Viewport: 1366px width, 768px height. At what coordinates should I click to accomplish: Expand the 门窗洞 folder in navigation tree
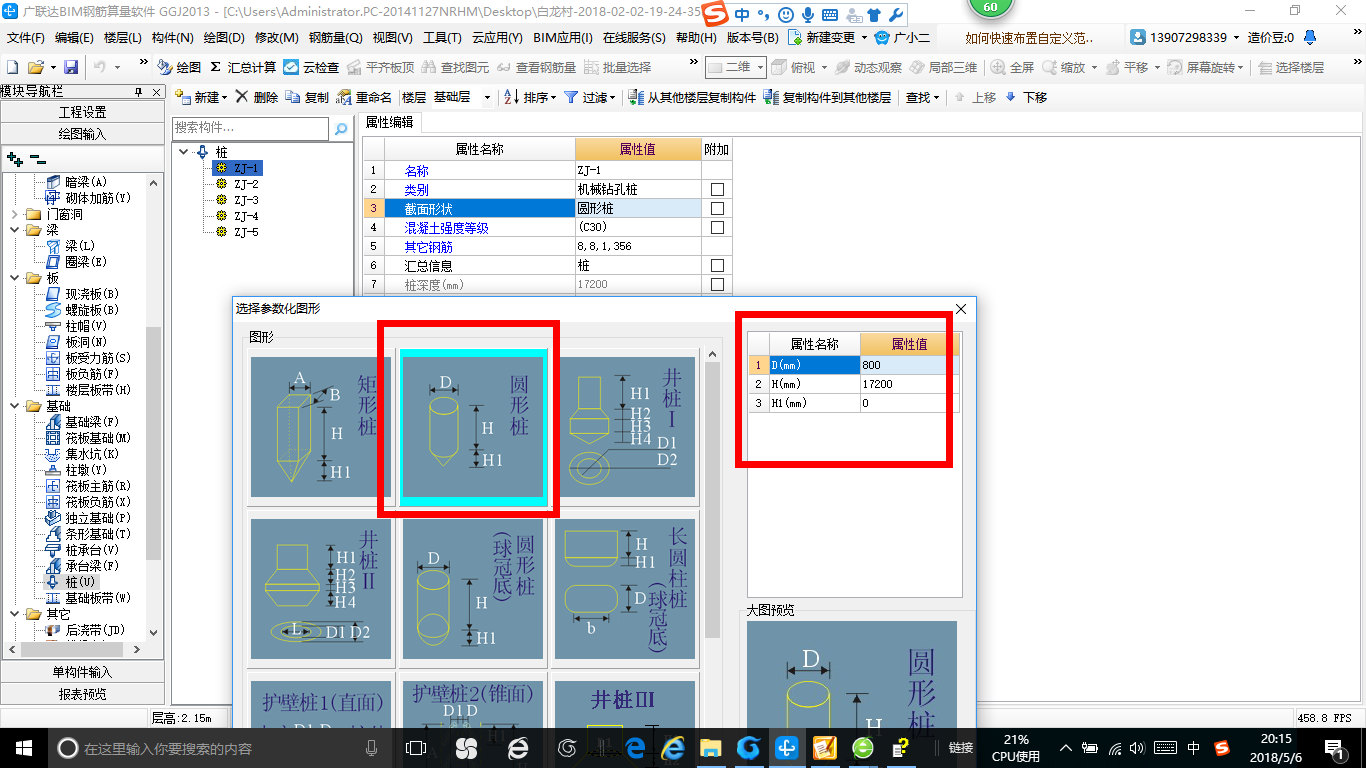tap(14, 214)
